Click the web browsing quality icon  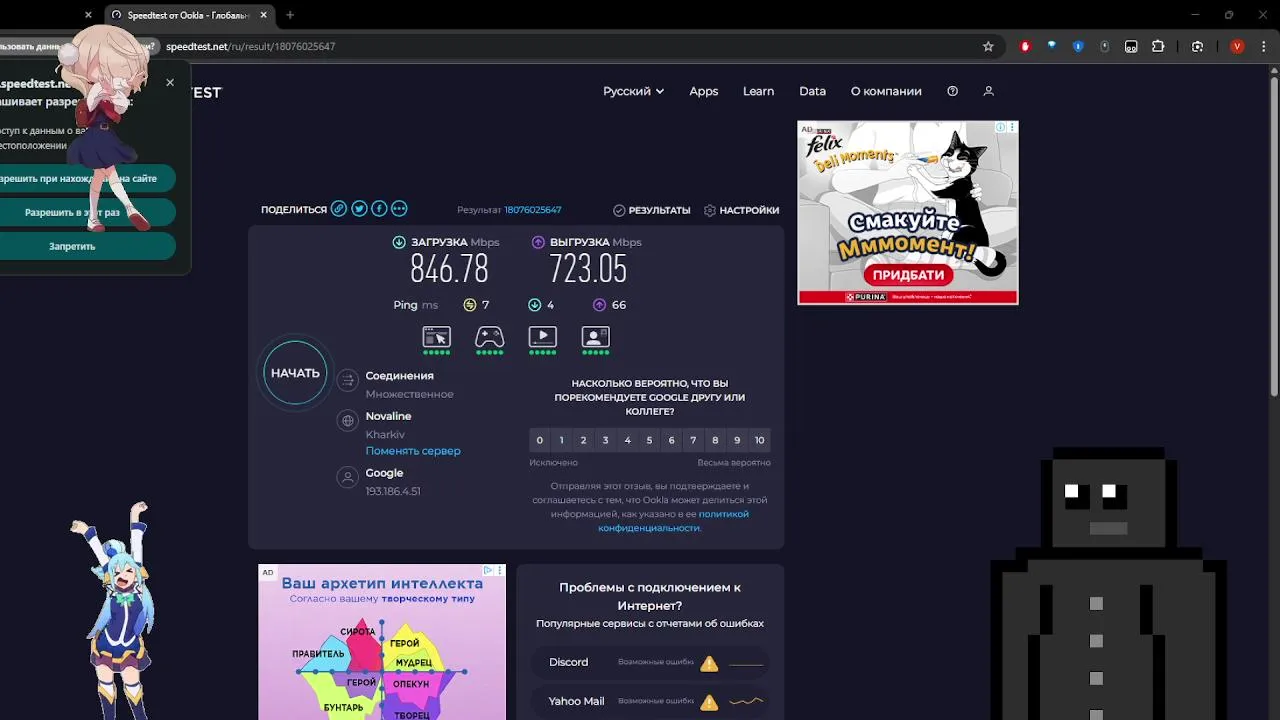437,337
